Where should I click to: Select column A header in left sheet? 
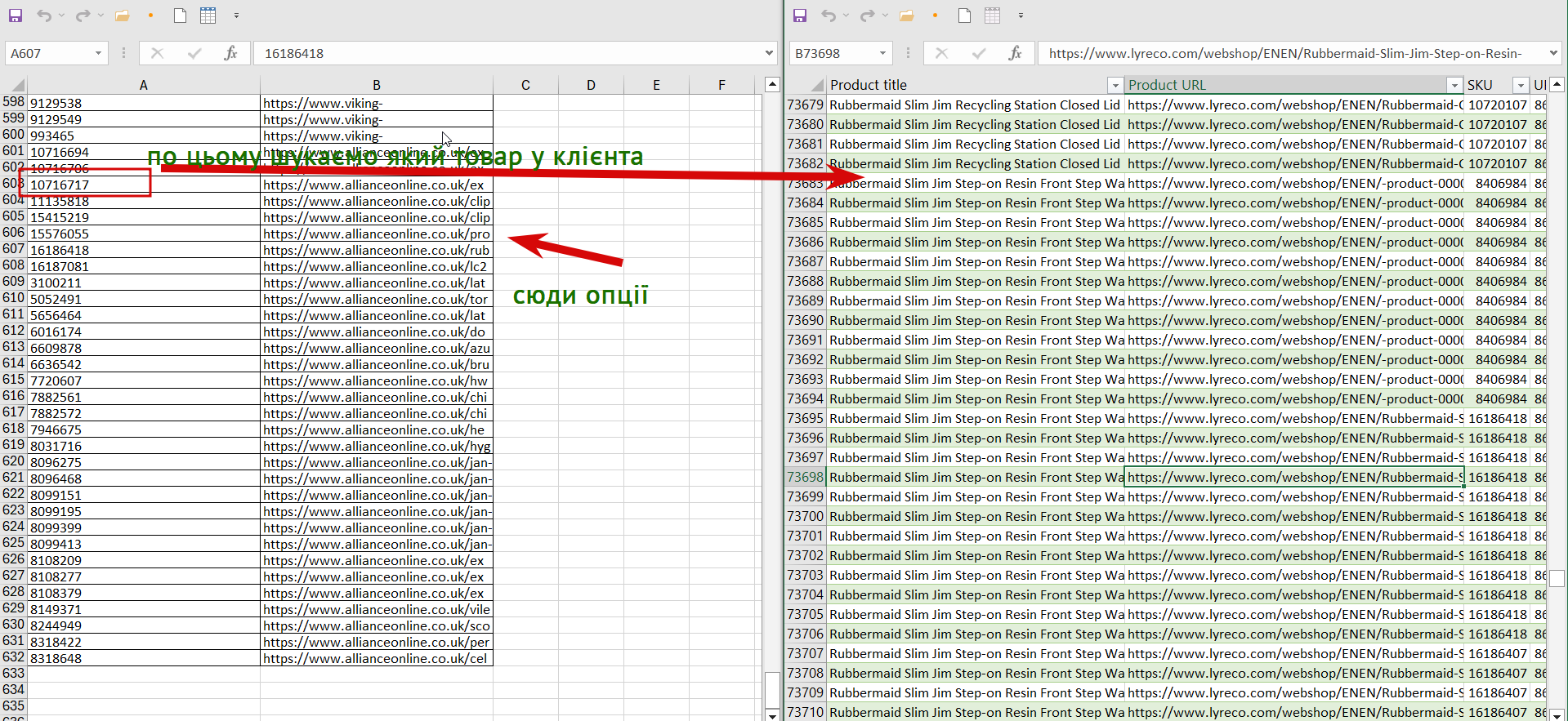tap(144, 85)
